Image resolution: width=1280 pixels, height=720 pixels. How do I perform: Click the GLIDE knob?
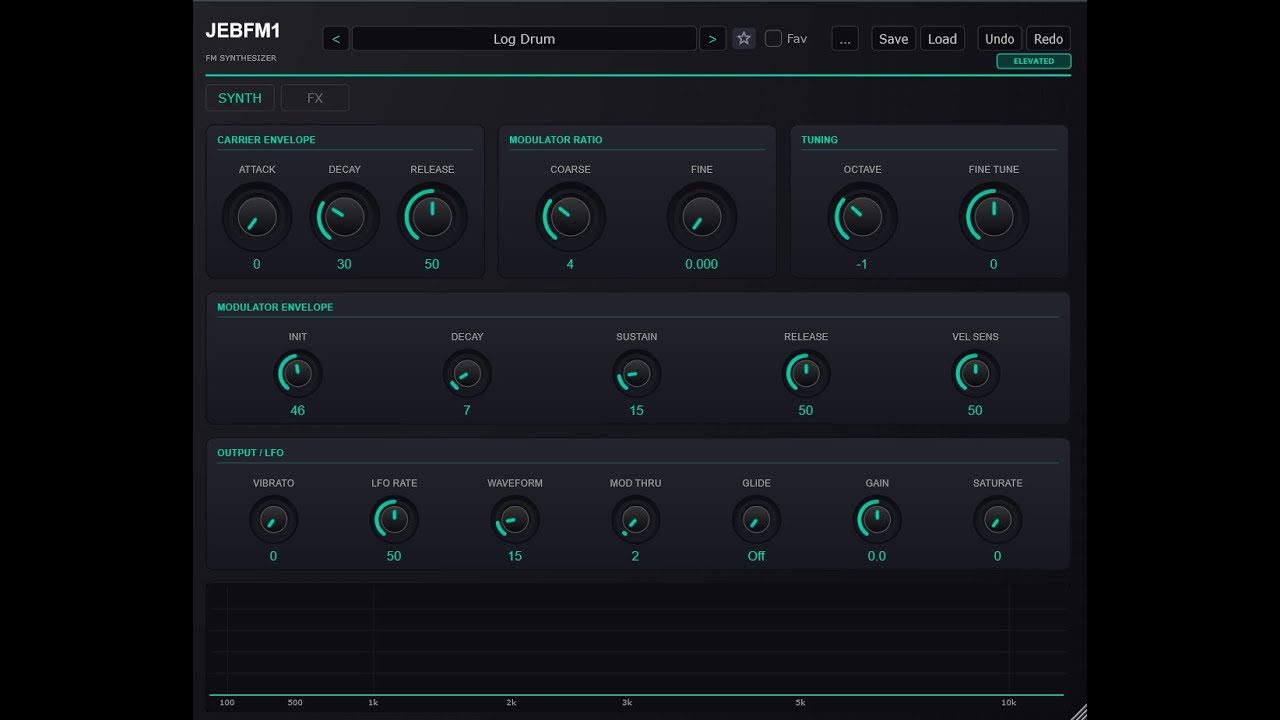coord(756,520)
